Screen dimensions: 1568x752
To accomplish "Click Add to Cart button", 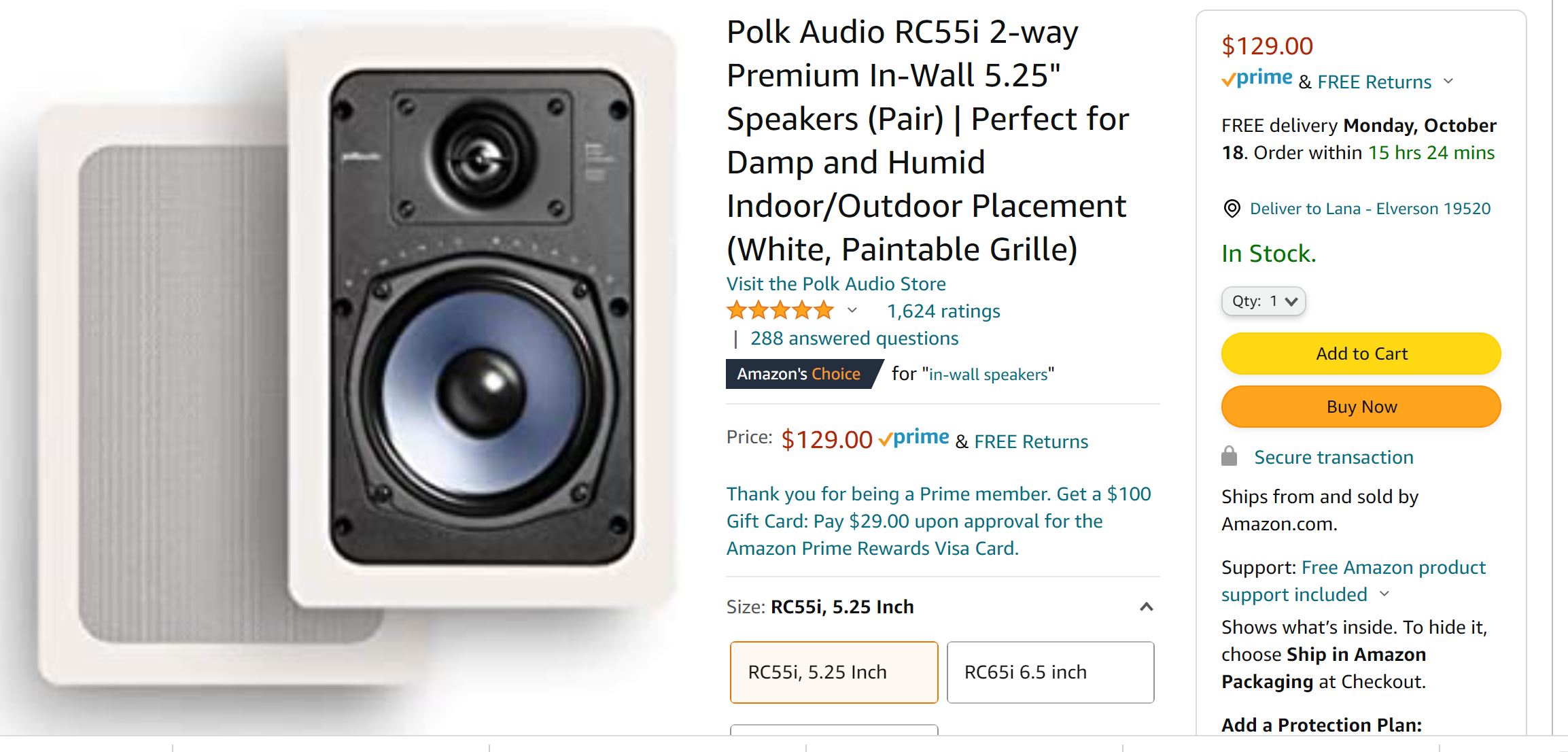I will coord(1361,354).
